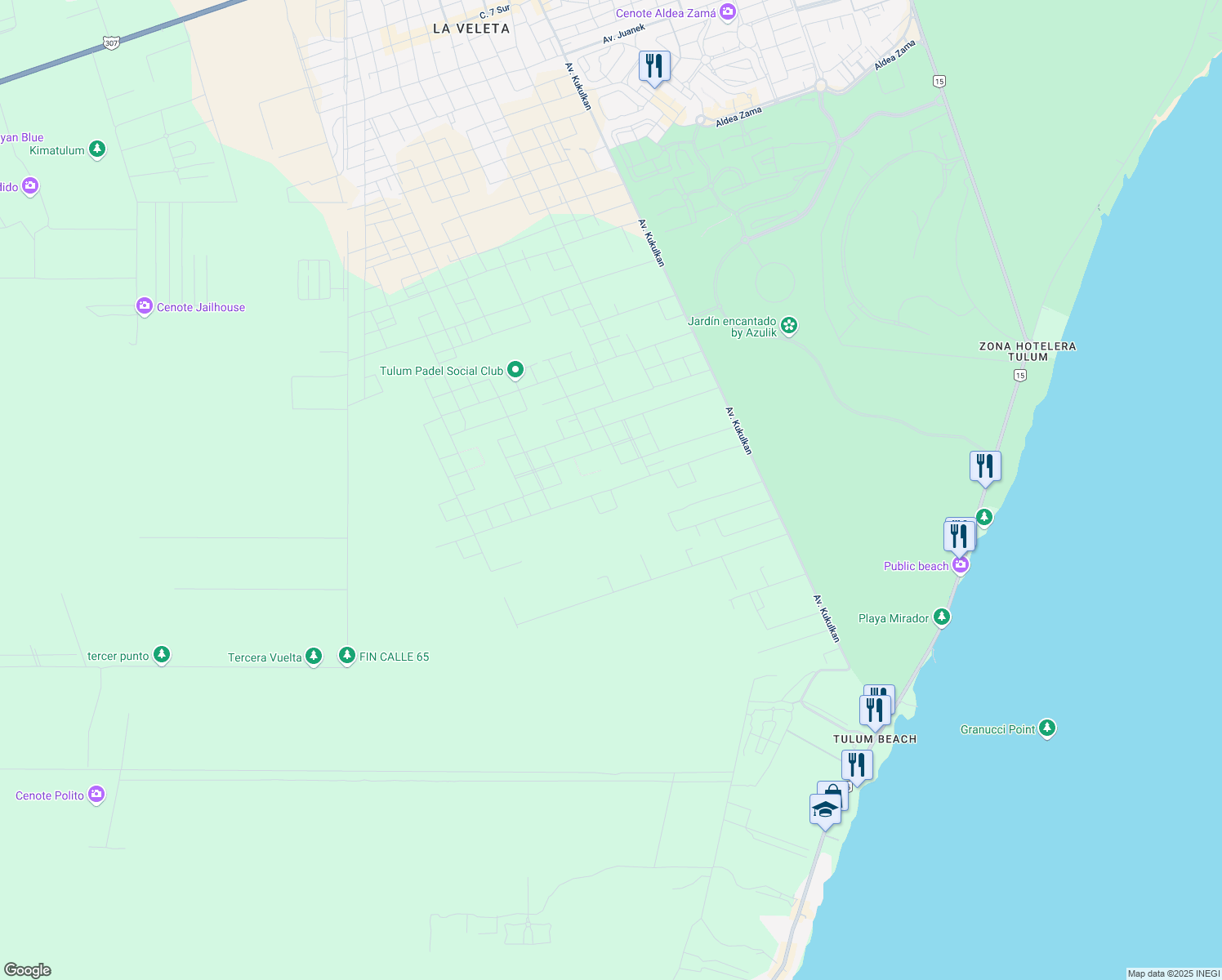
Task: Click the tercer punto tree icon
Action: coord(162,656)
